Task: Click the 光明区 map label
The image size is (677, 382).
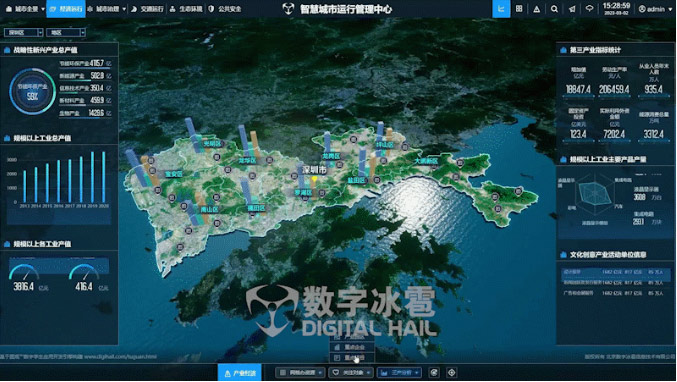Action: tap(212, 143)
